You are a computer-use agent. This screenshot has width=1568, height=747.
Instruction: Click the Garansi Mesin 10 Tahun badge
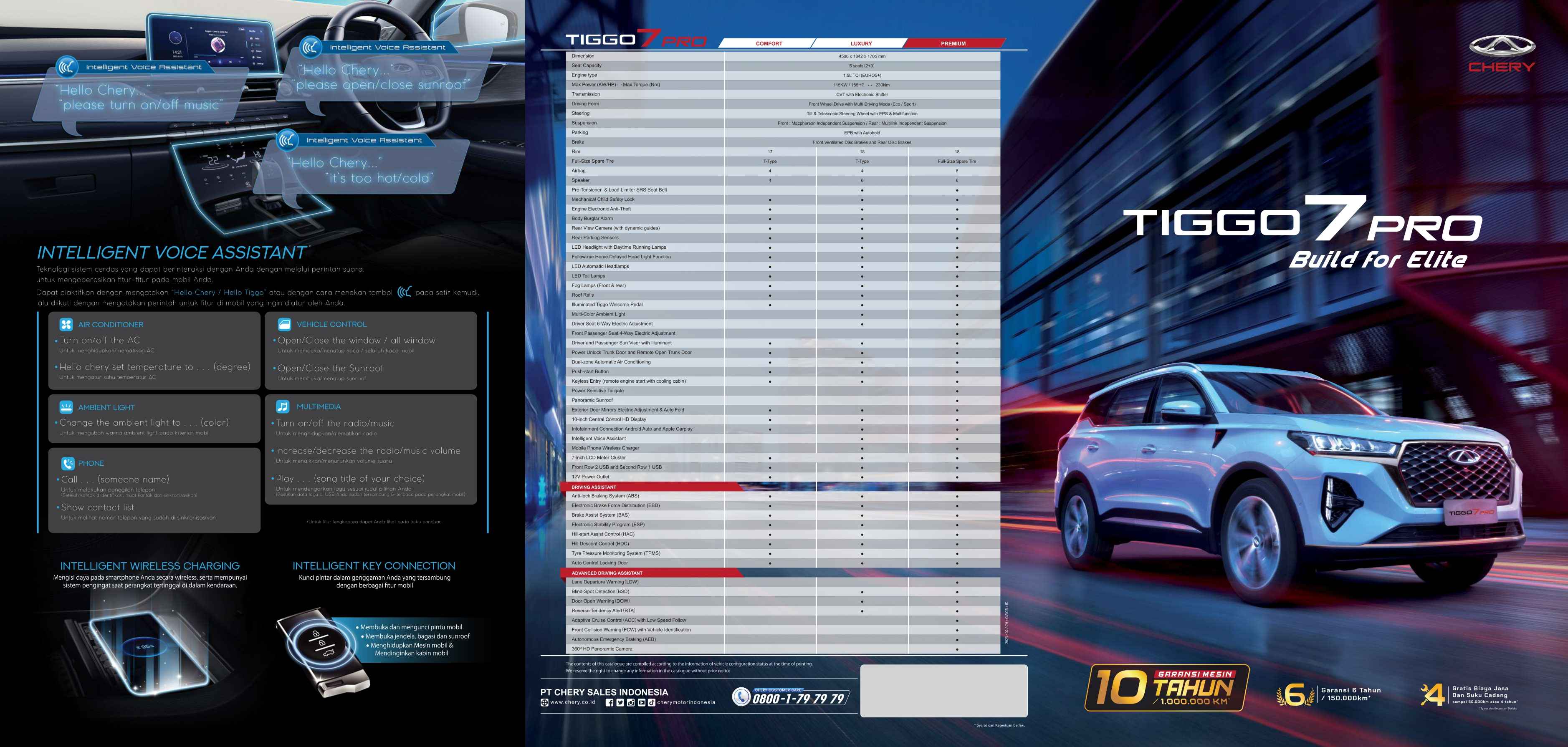(1167, 688)
